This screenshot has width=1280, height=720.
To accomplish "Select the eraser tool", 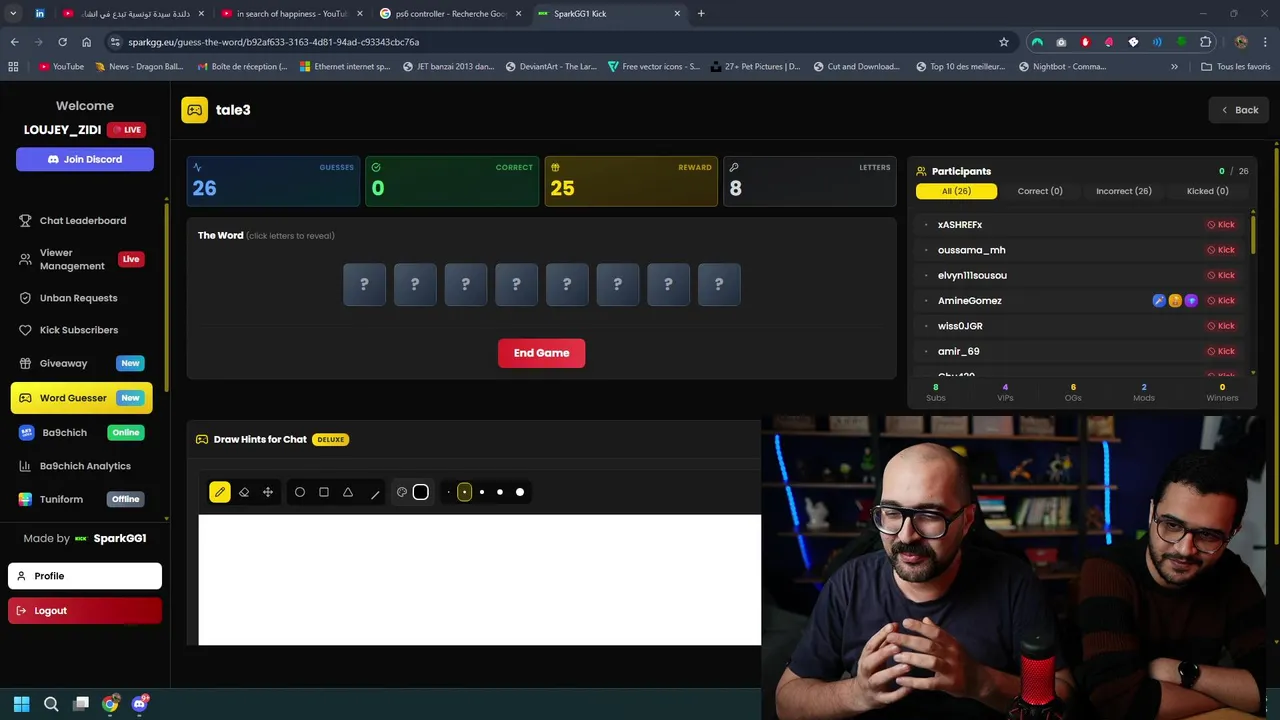I will point(244,492).
